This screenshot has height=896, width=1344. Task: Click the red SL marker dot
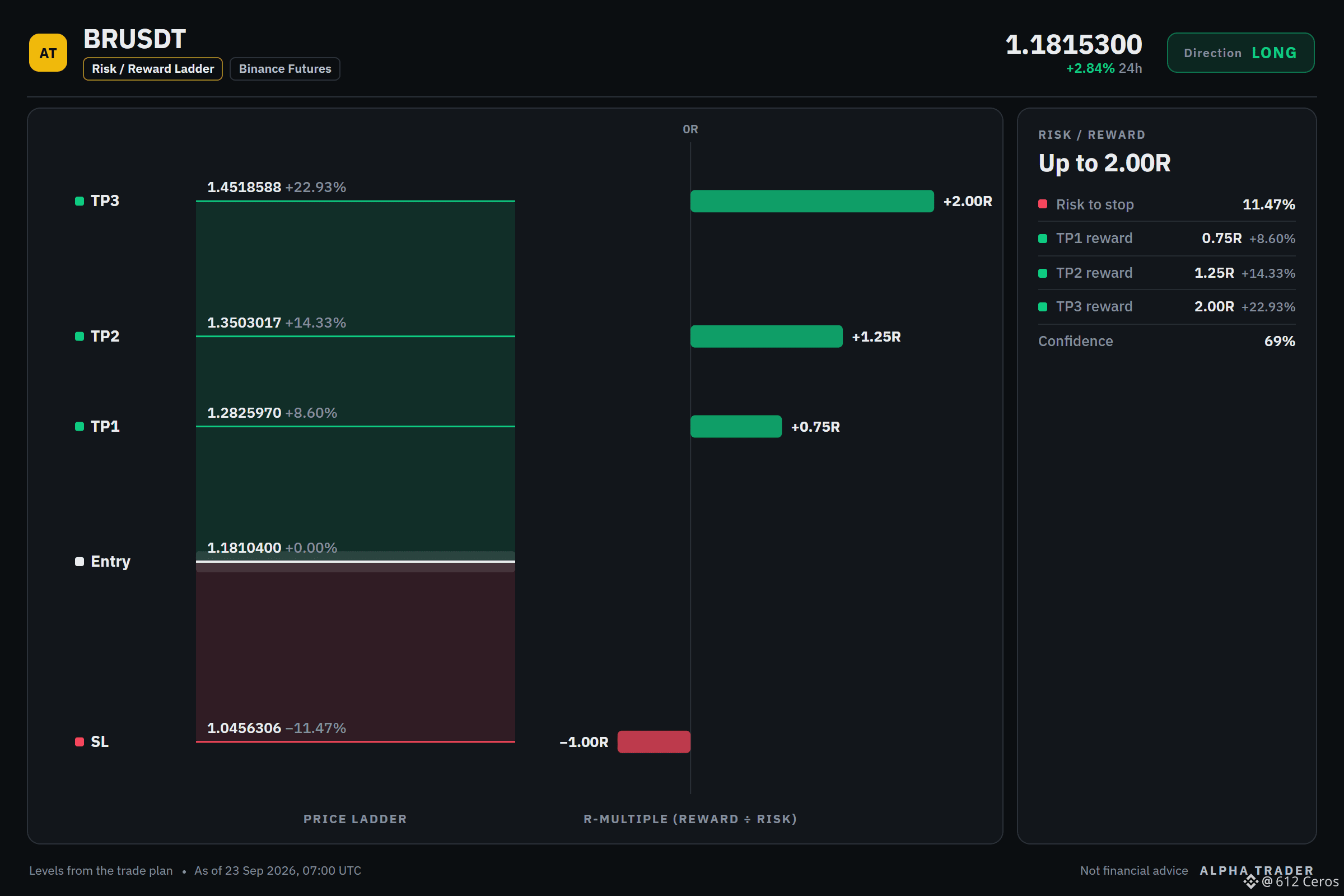coord(80,741)
